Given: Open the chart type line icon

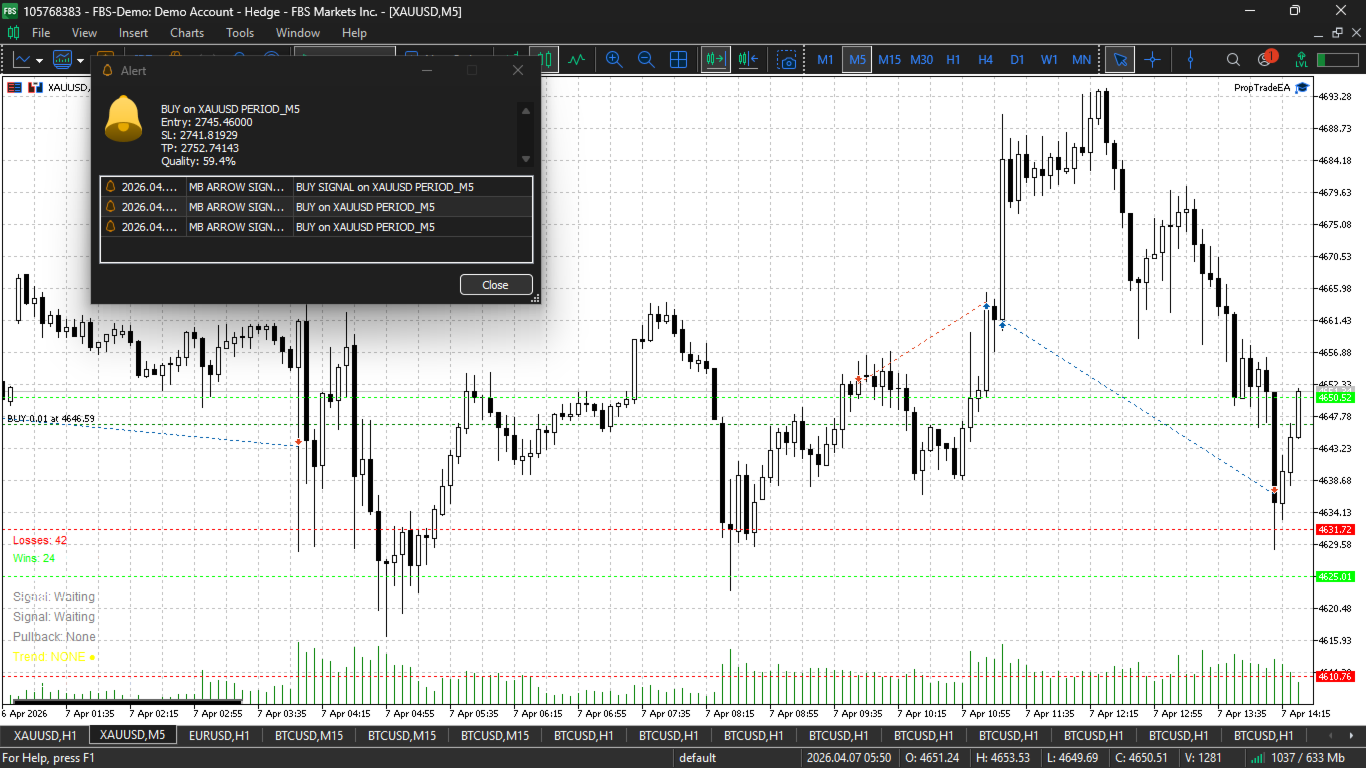Looking at the screenshot, I should [22, 59].
